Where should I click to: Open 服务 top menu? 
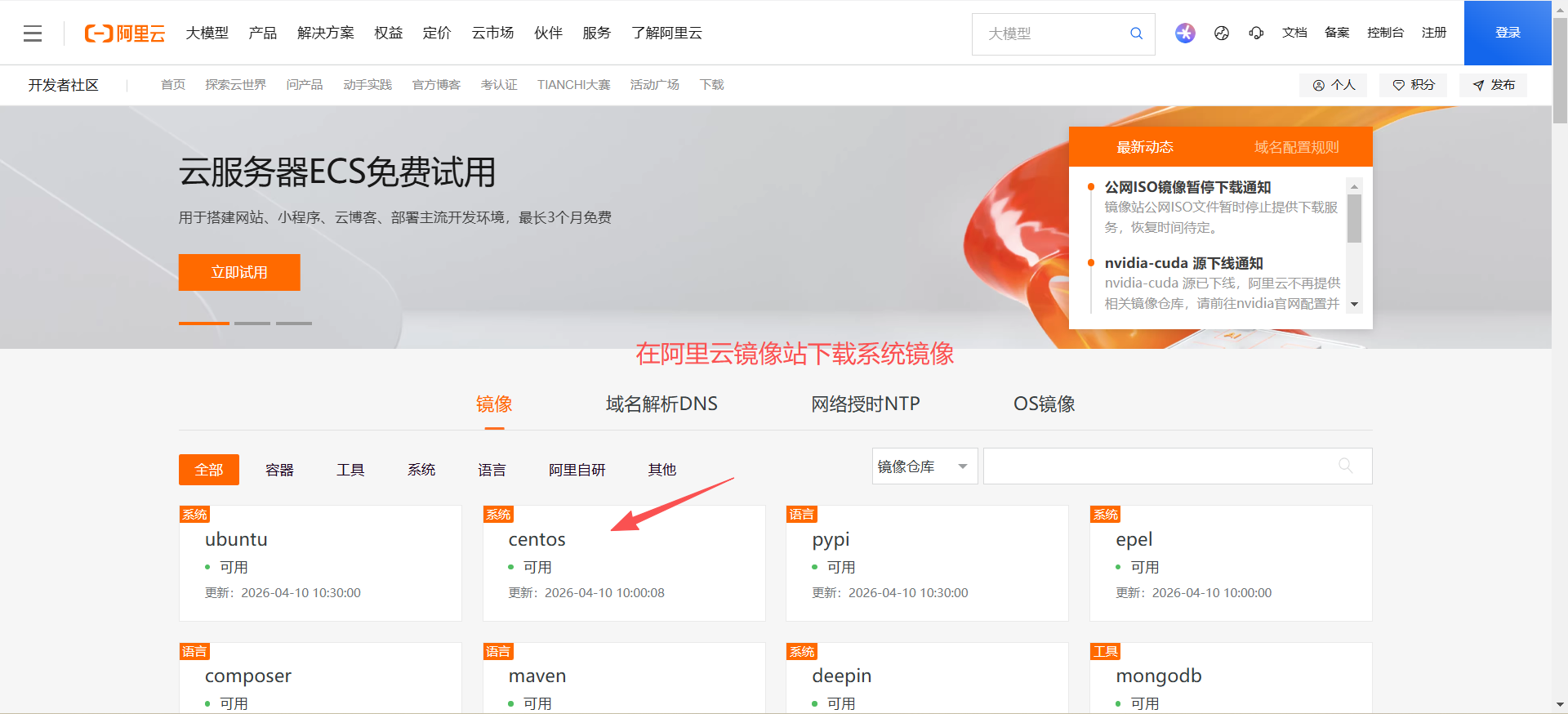[x=596, y=33]
